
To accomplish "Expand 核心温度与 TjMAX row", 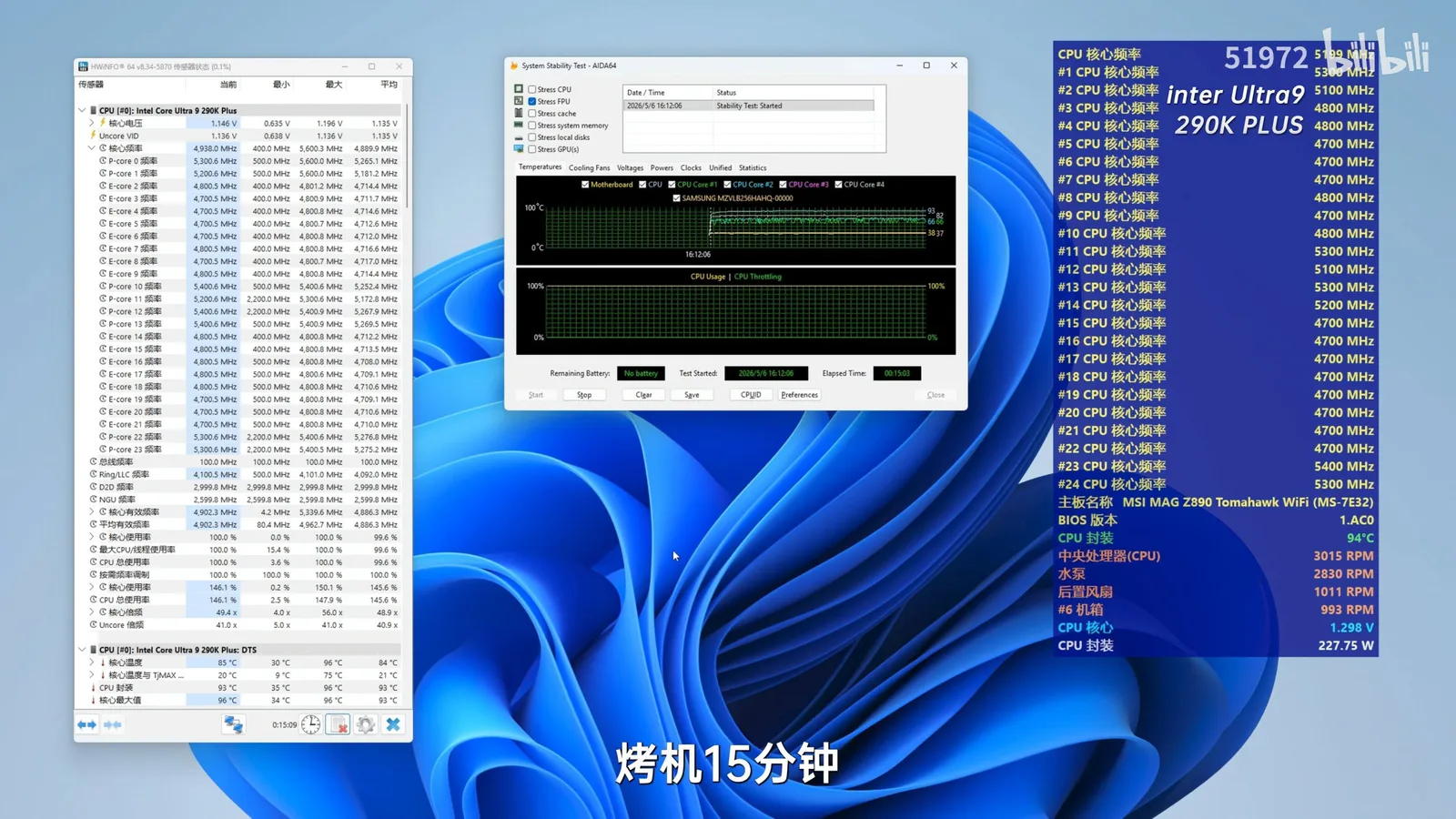I will coord(92,675).
